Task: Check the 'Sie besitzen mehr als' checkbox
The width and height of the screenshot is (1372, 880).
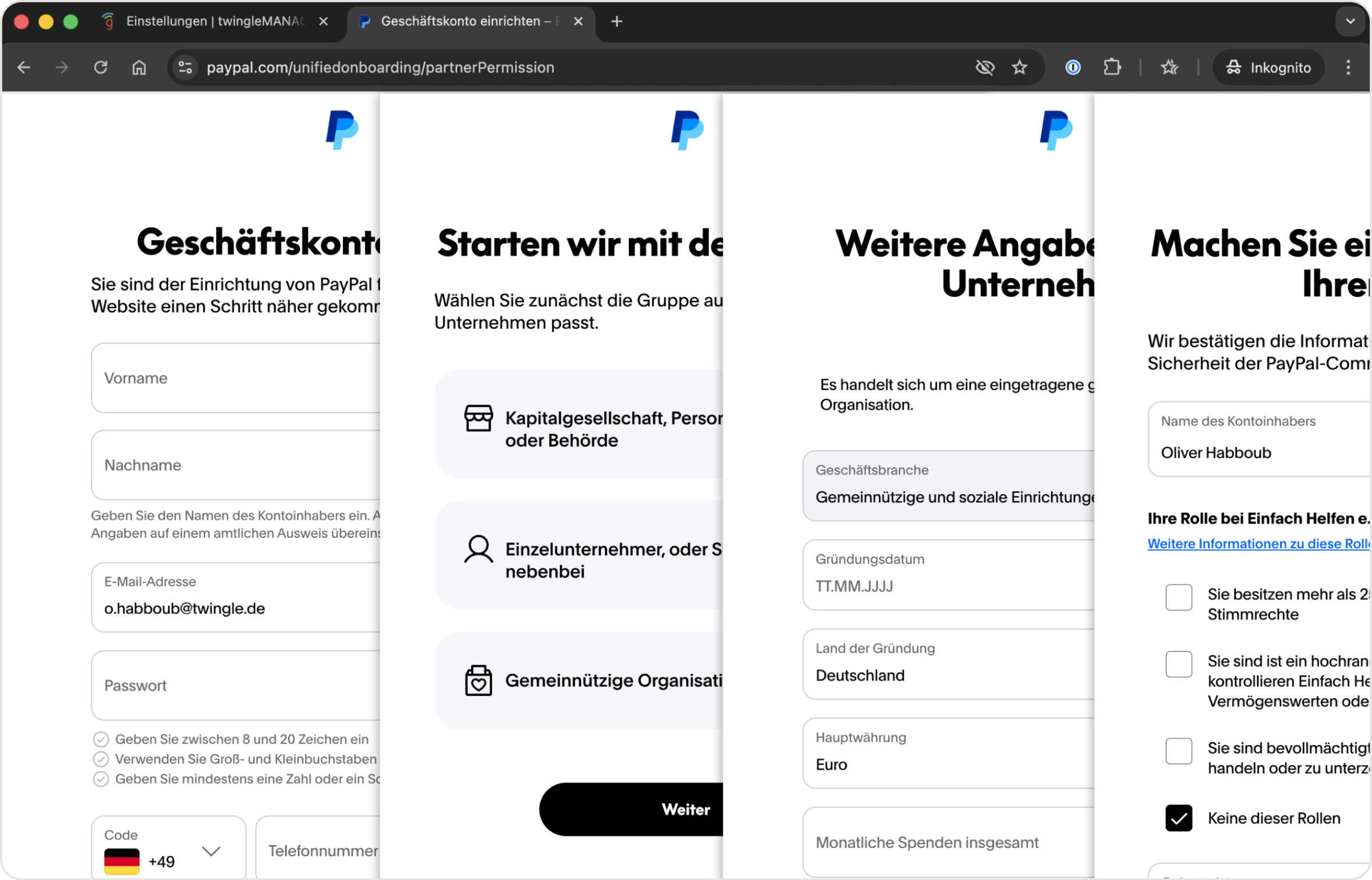Action: (x=1178, y=597)
